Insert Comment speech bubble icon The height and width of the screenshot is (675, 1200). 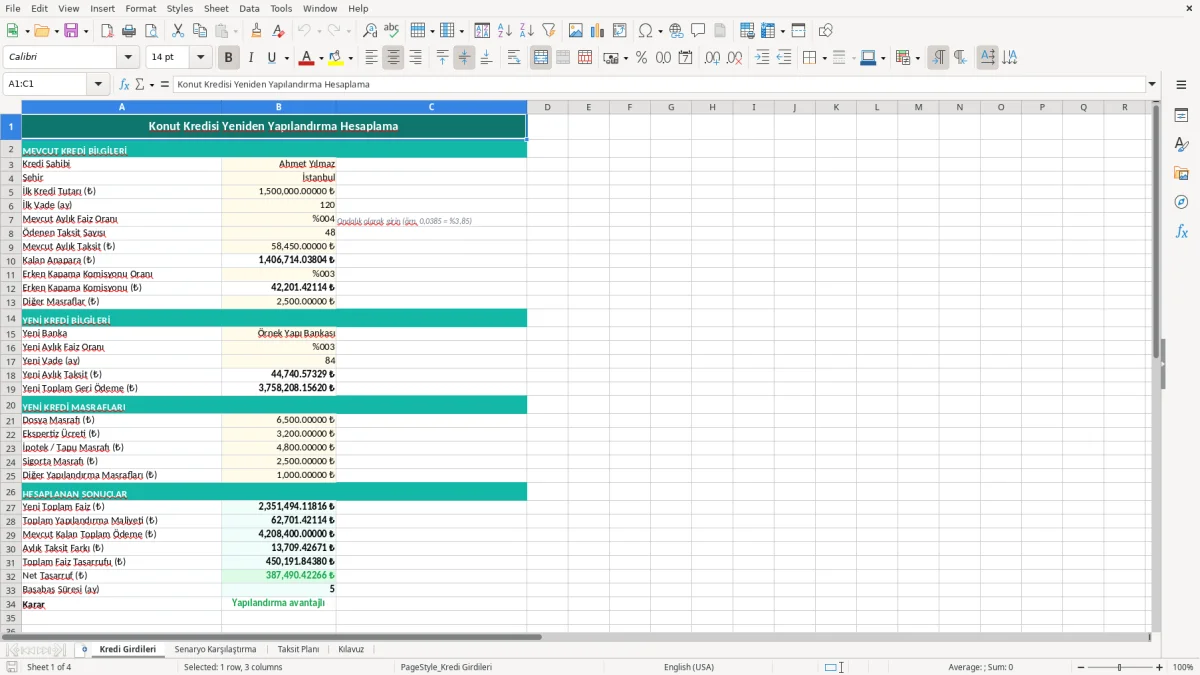click(x=698, y=31)
